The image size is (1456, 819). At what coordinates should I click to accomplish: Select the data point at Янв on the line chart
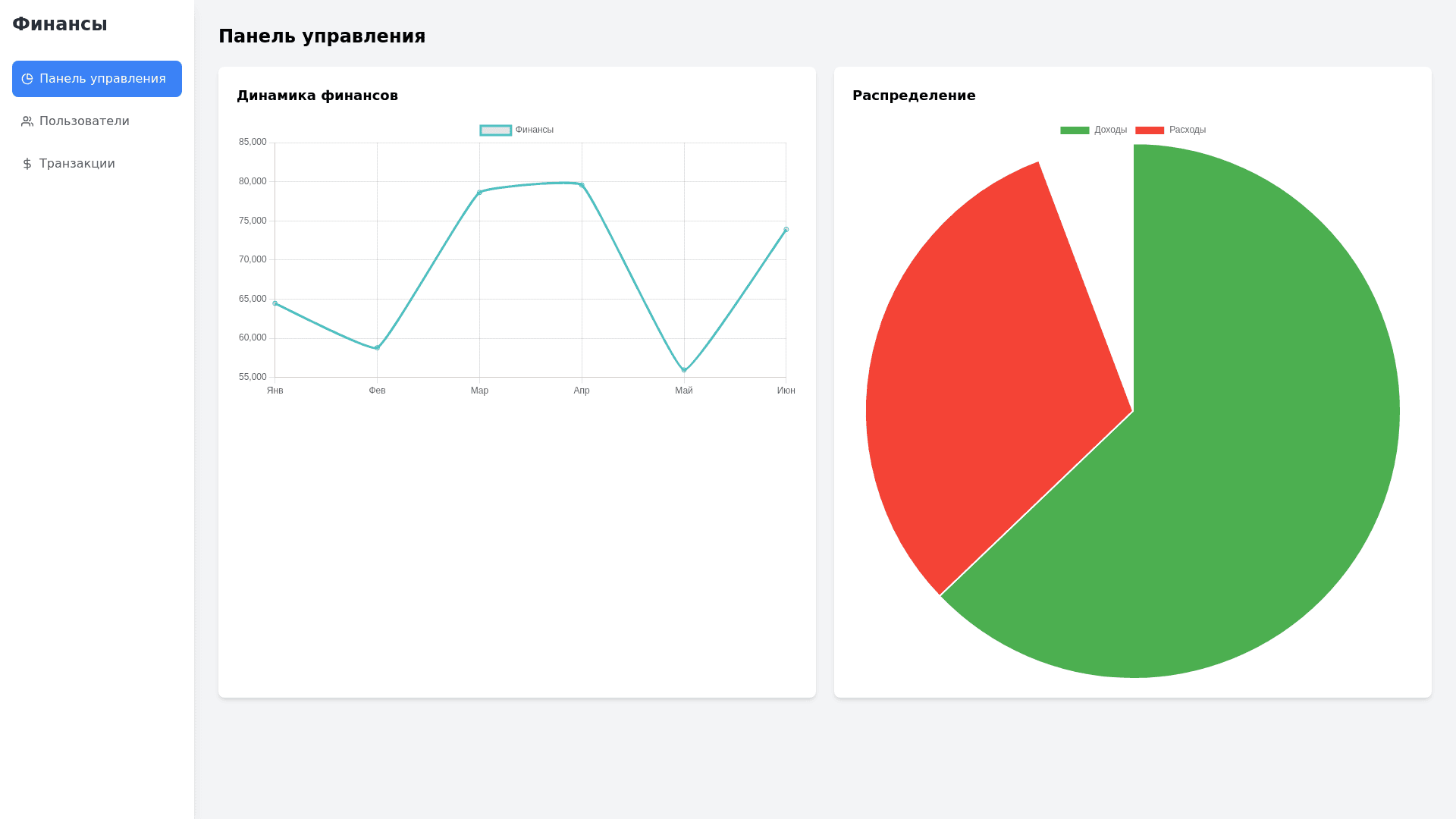[275, 303]
